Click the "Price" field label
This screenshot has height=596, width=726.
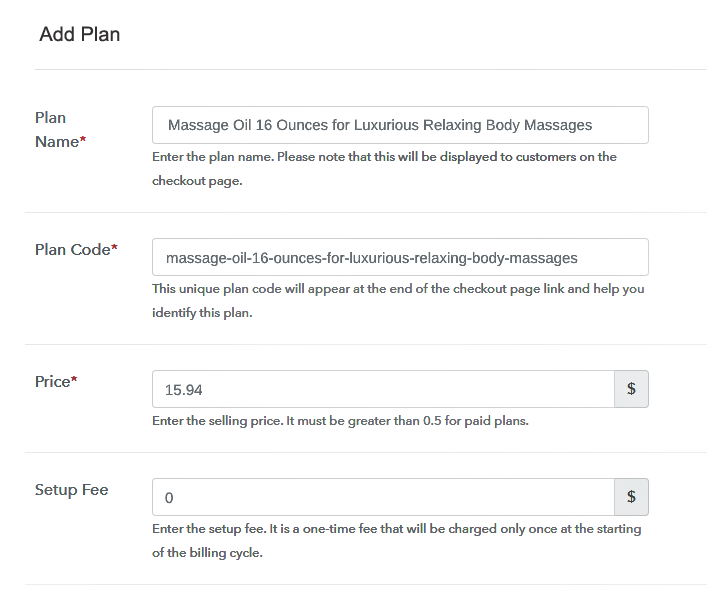[53, 382]
